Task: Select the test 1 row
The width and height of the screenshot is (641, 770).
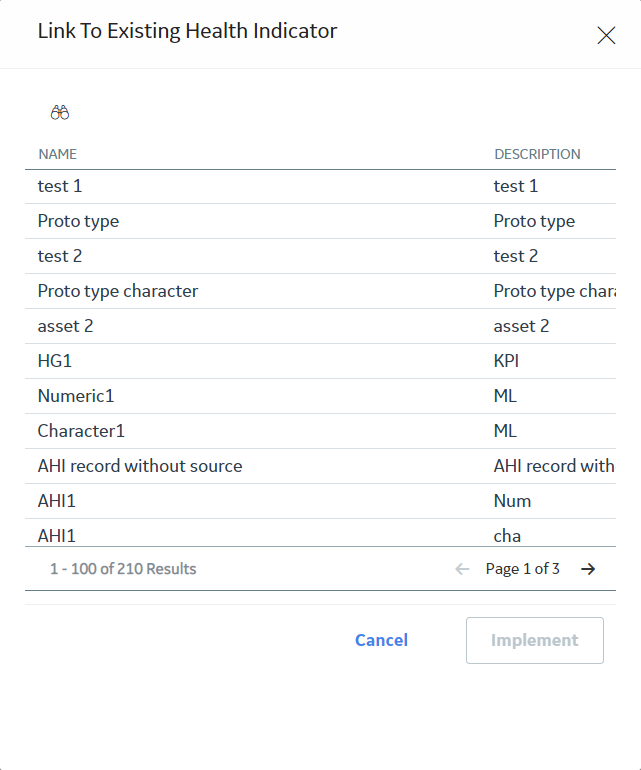Action: point(320,187)
